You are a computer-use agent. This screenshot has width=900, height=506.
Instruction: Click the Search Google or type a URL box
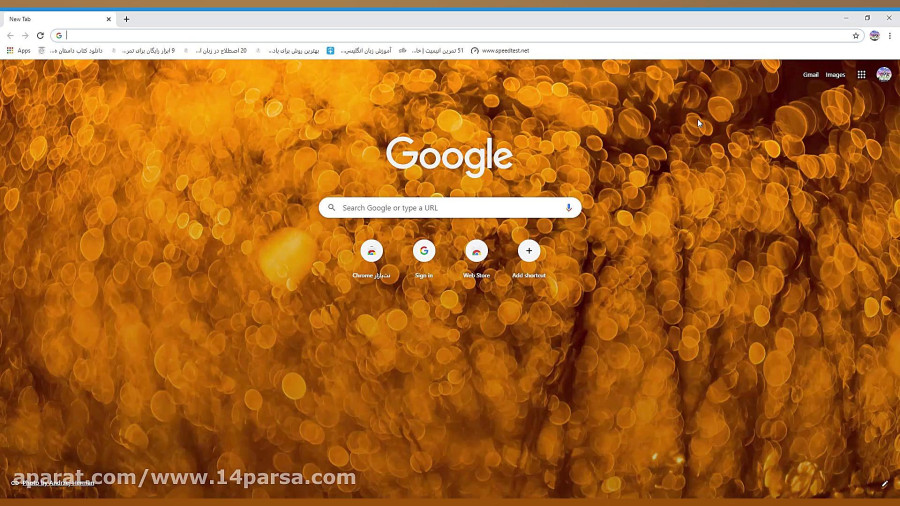pos(450,208)
